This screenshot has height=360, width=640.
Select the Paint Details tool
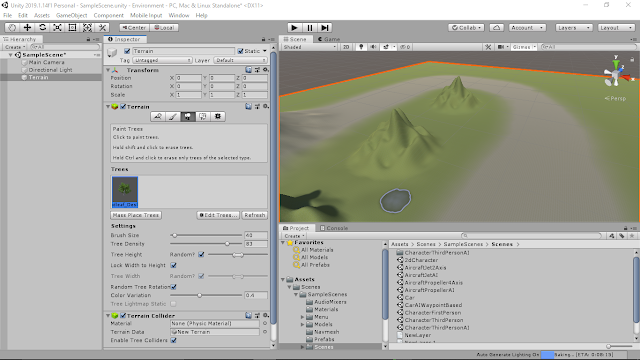coord(202,117)
